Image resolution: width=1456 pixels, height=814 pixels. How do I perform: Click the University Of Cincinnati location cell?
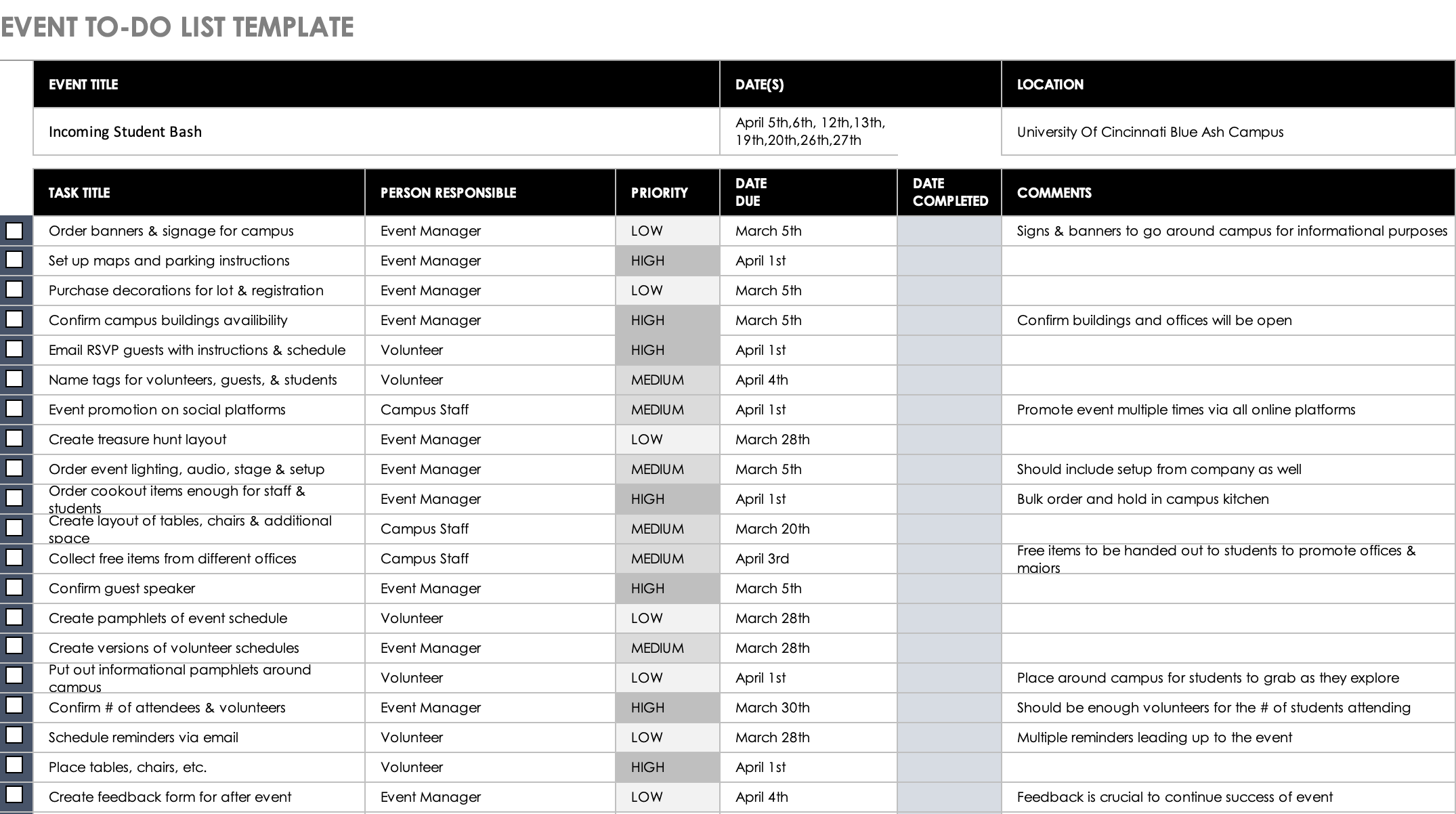pos(1228,131)
